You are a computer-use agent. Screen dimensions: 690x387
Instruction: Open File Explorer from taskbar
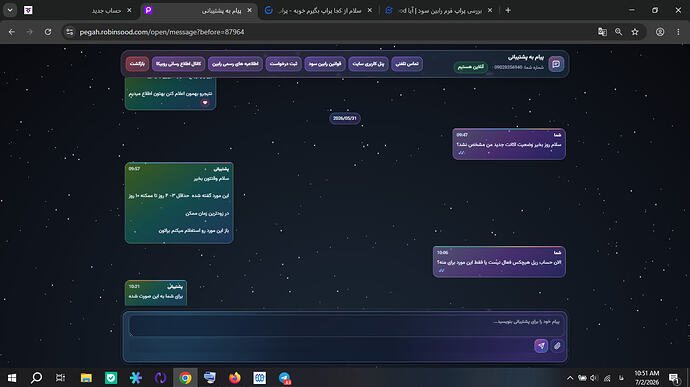click(x=86, y=378)
